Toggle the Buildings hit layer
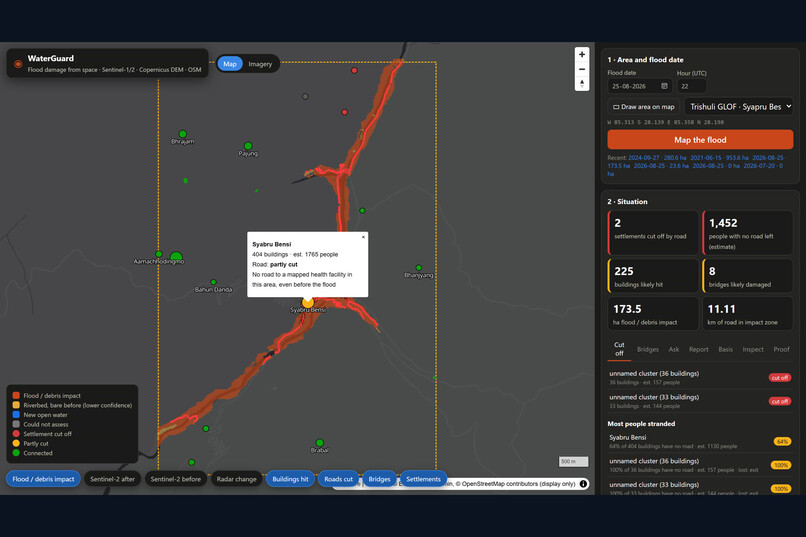 pos(290,479)
